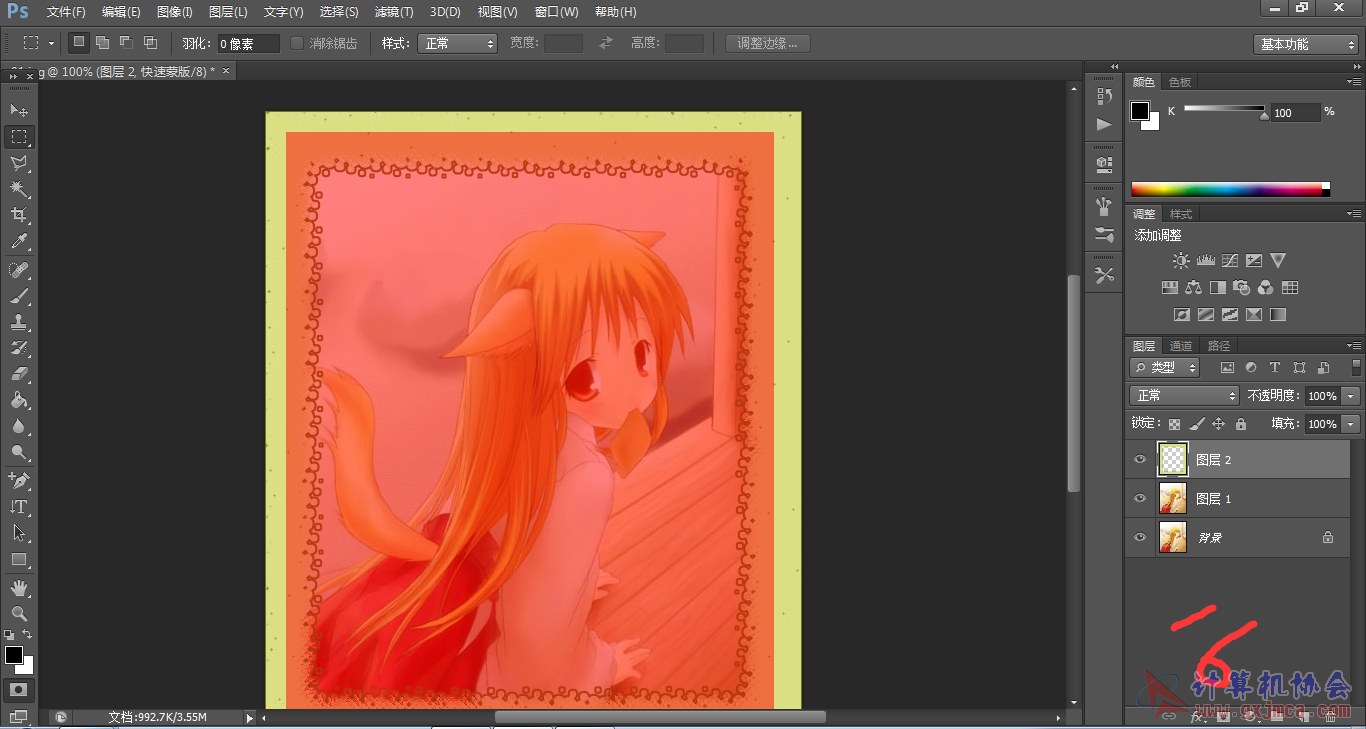Select the Clone Stamp tool
The width and height of the screenshot is (1366, 729).
(x=19, y=323)
